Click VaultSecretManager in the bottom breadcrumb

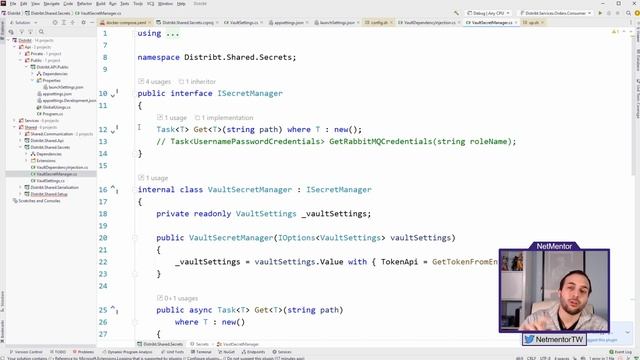238,344
